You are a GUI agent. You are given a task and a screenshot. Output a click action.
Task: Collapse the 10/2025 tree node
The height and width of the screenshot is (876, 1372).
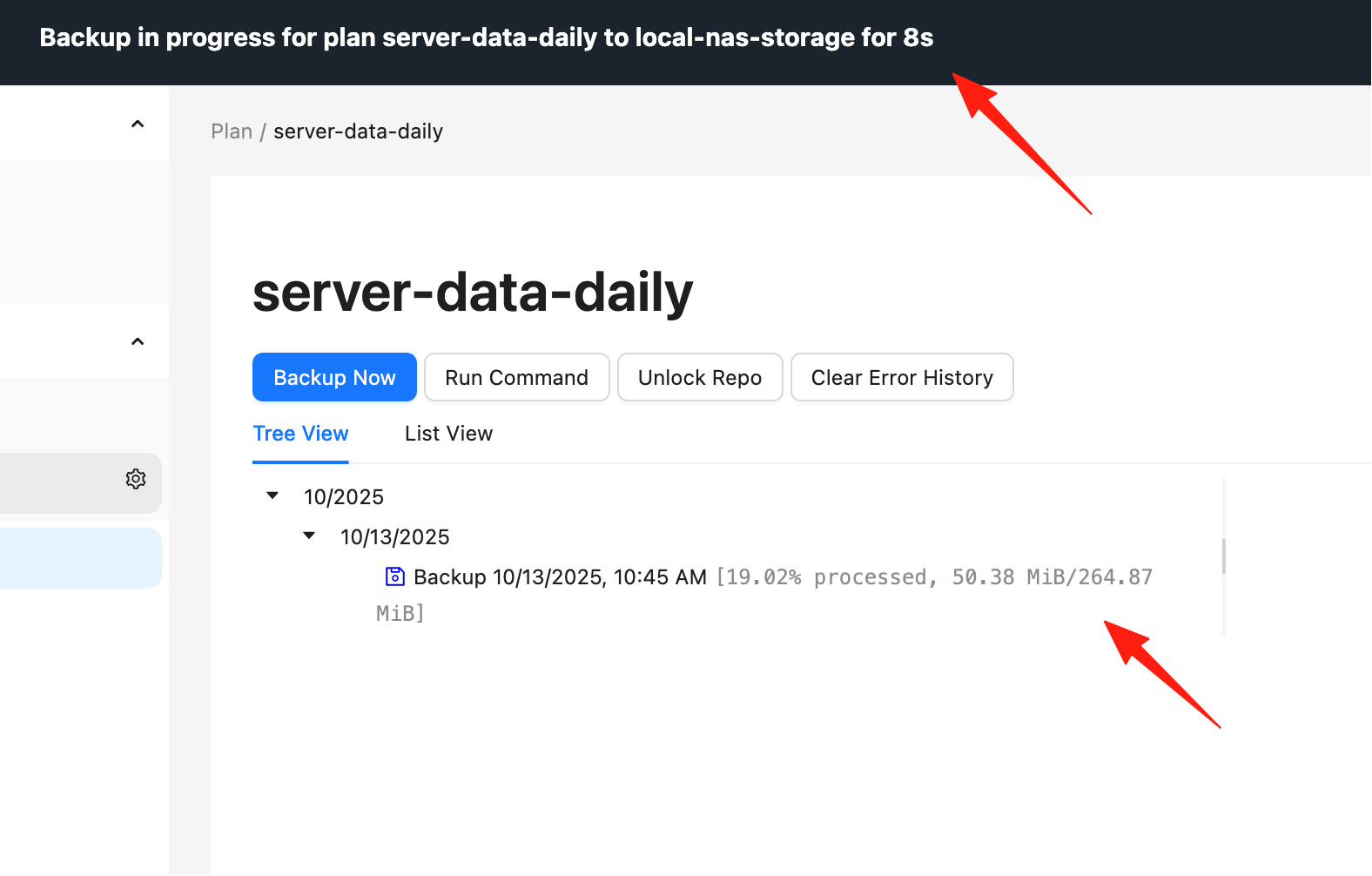pyautogui.click(x=272, y=495)
